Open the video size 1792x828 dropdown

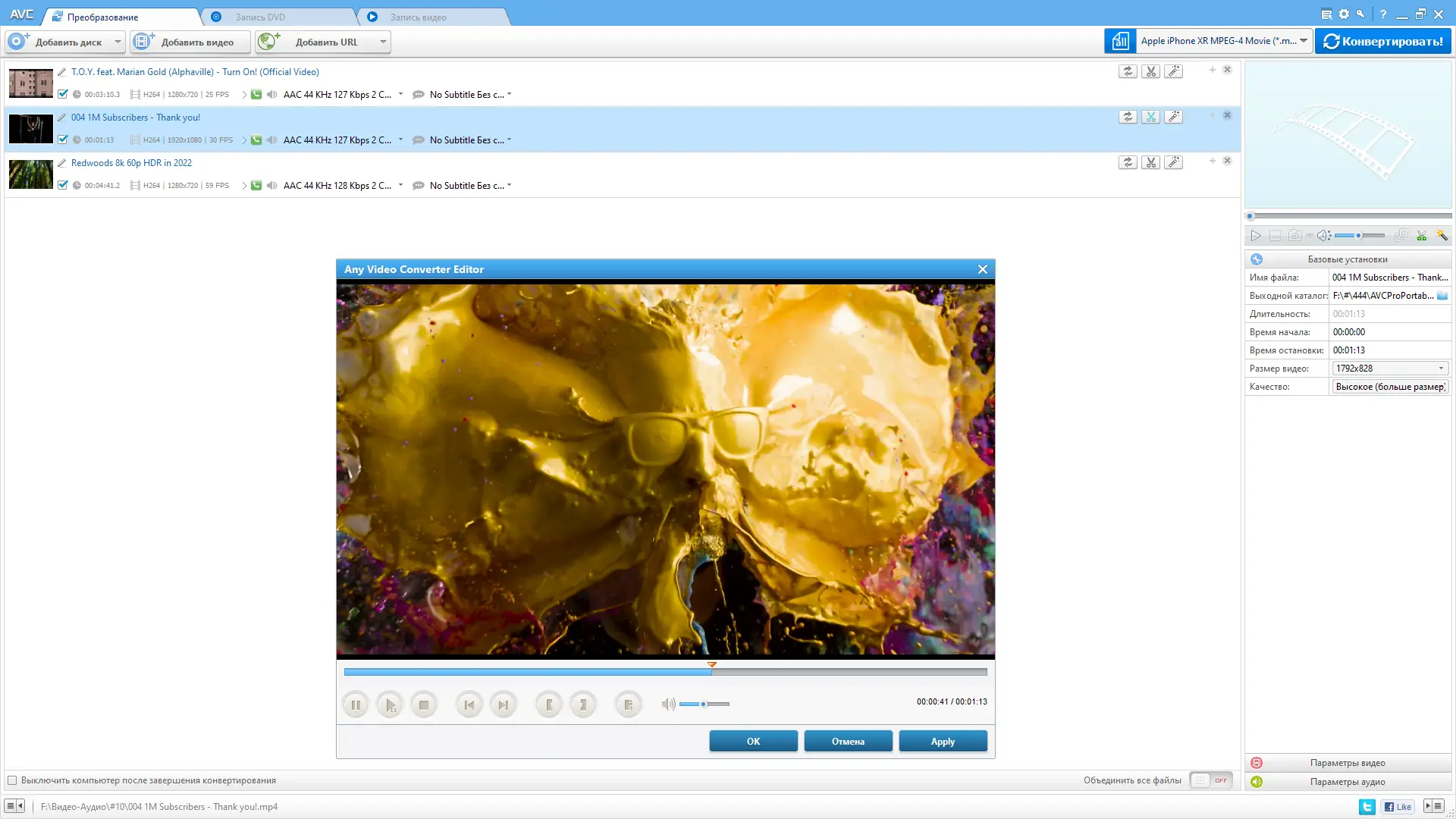[1441, 369]
